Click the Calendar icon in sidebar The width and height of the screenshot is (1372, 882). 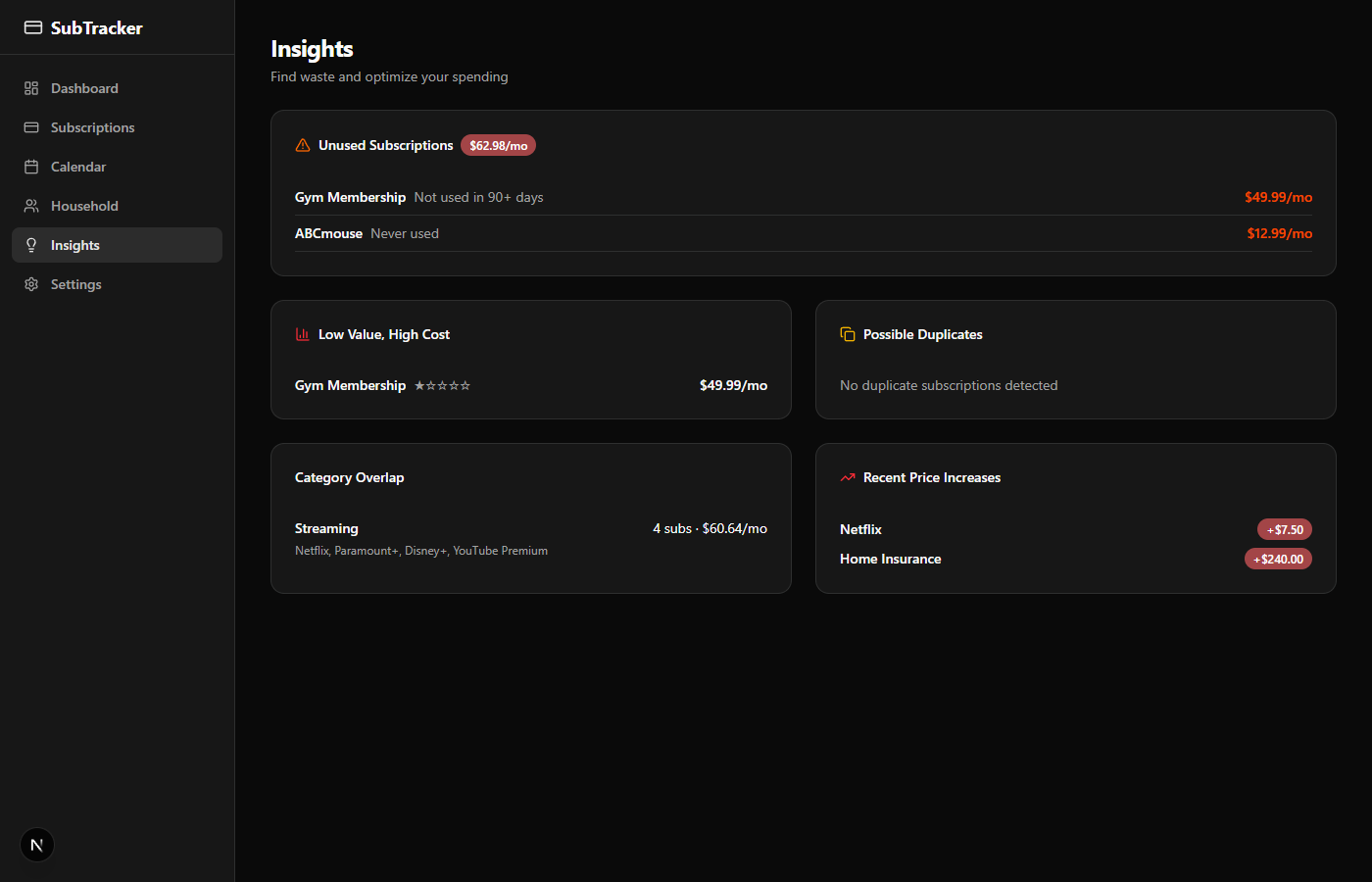31,167
